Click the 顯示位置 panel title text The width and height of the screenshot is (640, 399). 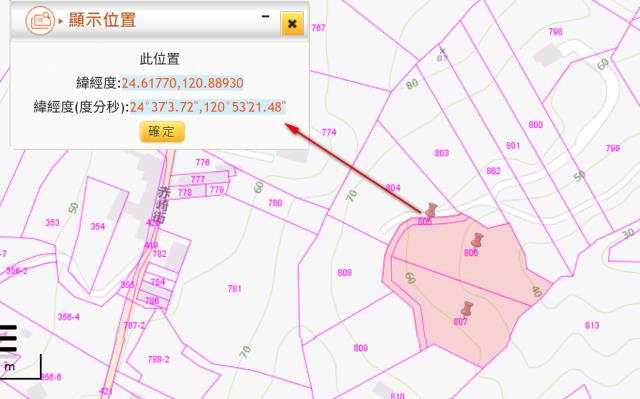pyautogui.click(x=102, y=20)
